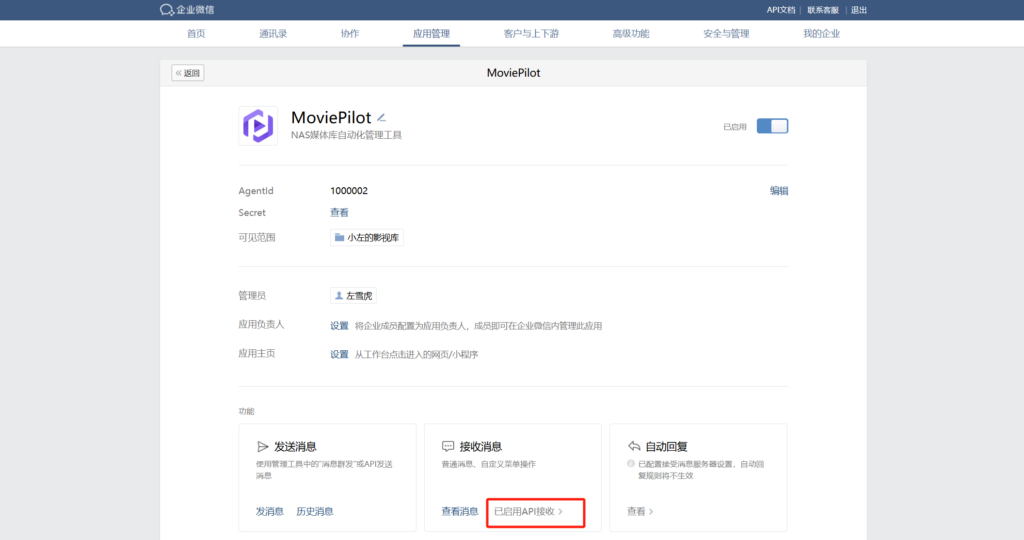Open the 客户与上下游 tab

[x=531, y=33]
